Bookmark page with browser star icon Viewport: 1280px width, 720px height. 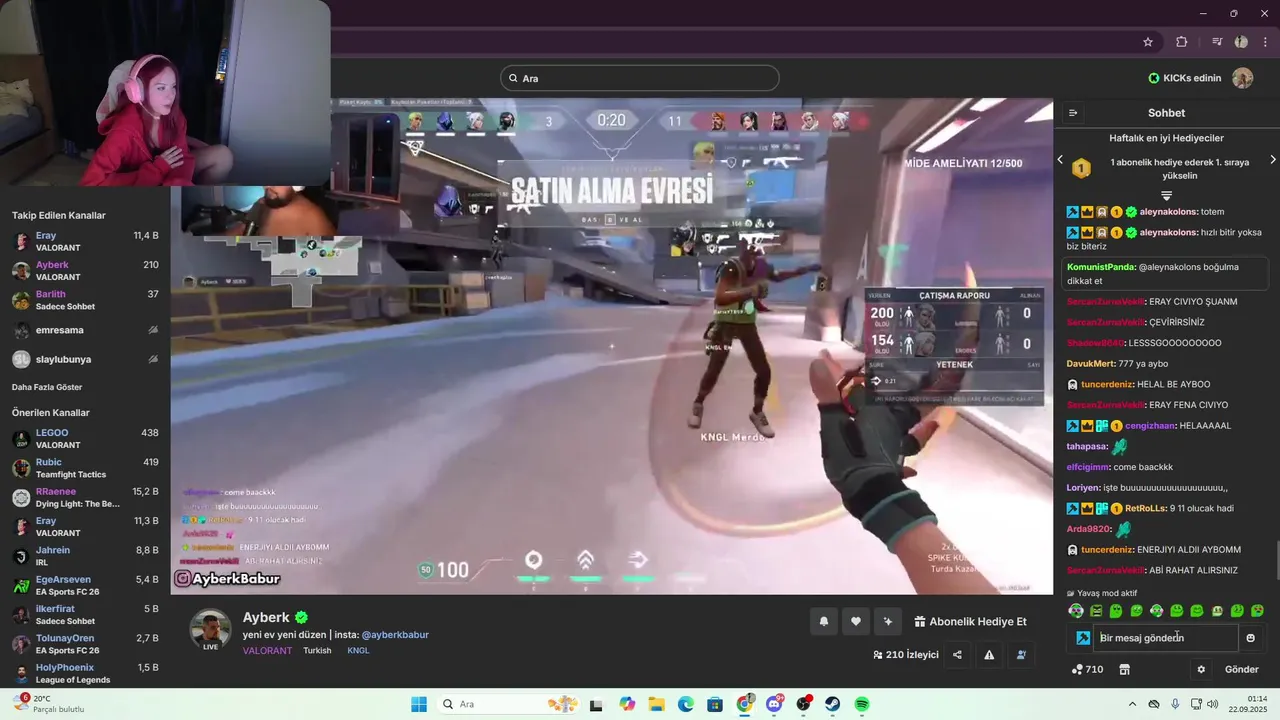[1148, 42]
